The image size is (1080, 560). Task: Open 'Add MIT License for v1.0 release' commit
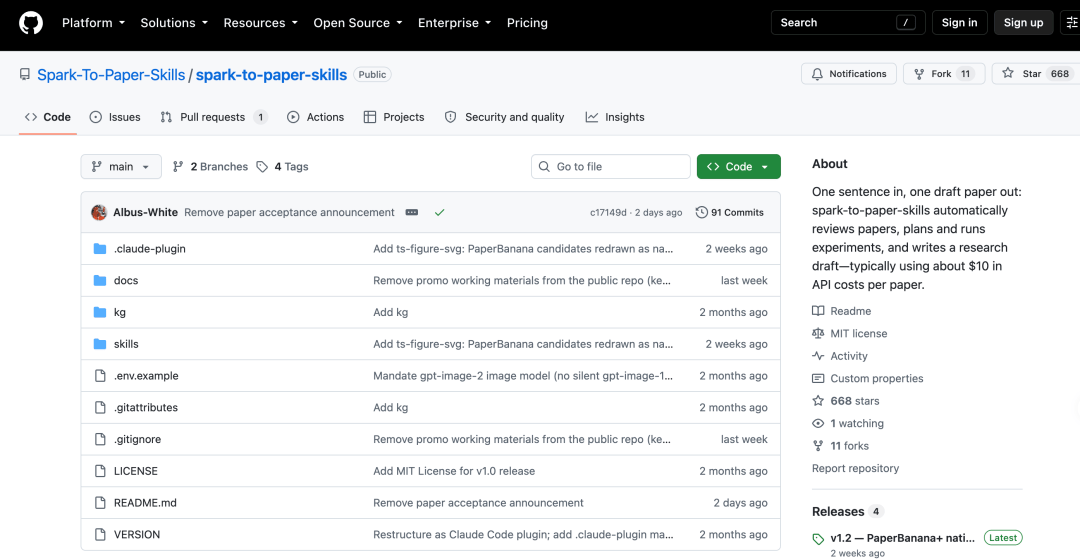[454, 471]
